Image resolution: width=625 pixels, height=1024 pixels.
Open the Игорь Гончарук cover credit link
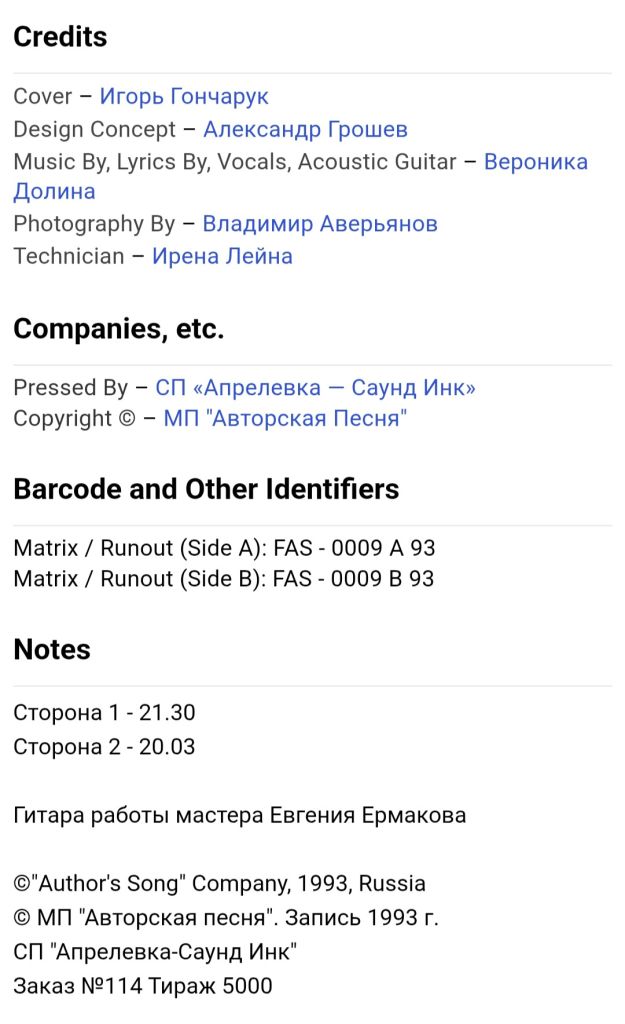184,97
